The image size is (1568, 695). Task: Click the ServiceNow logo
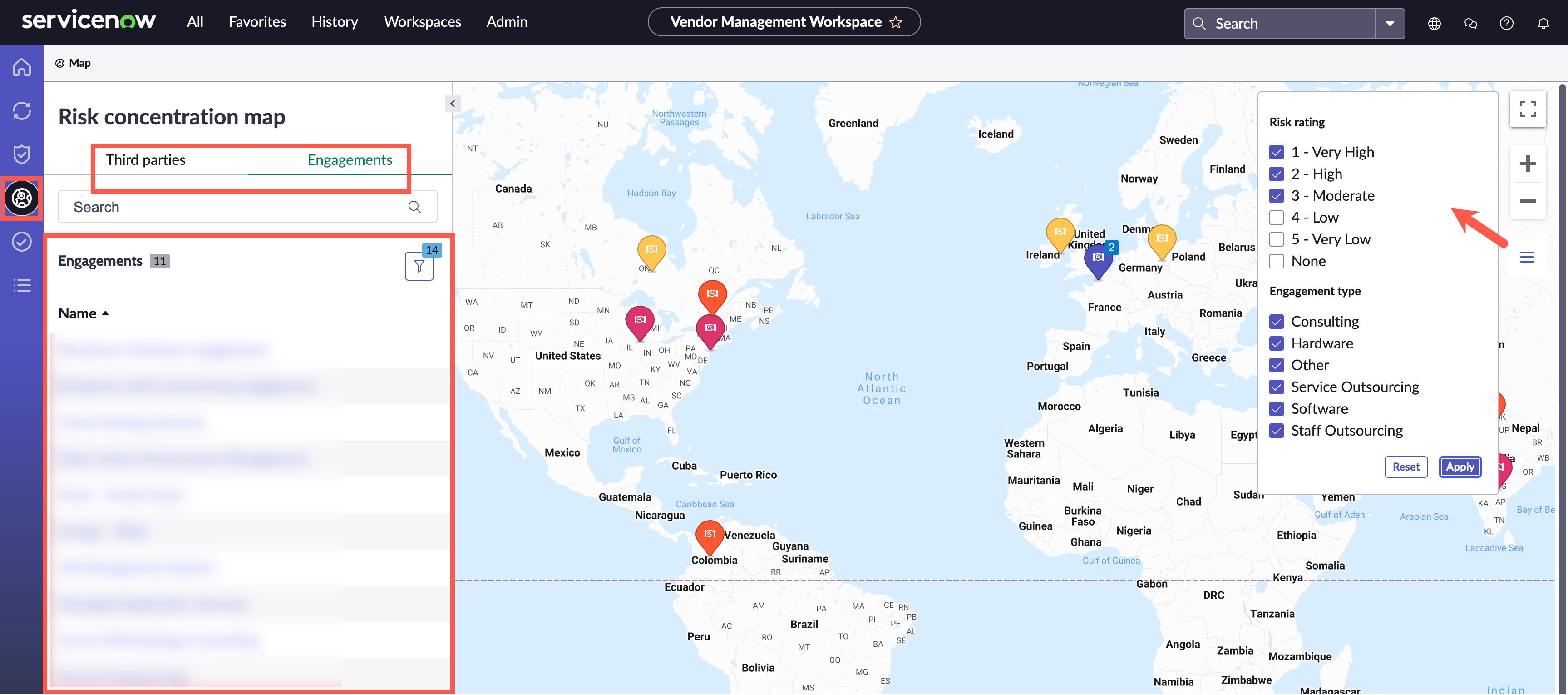click(89, 21)
